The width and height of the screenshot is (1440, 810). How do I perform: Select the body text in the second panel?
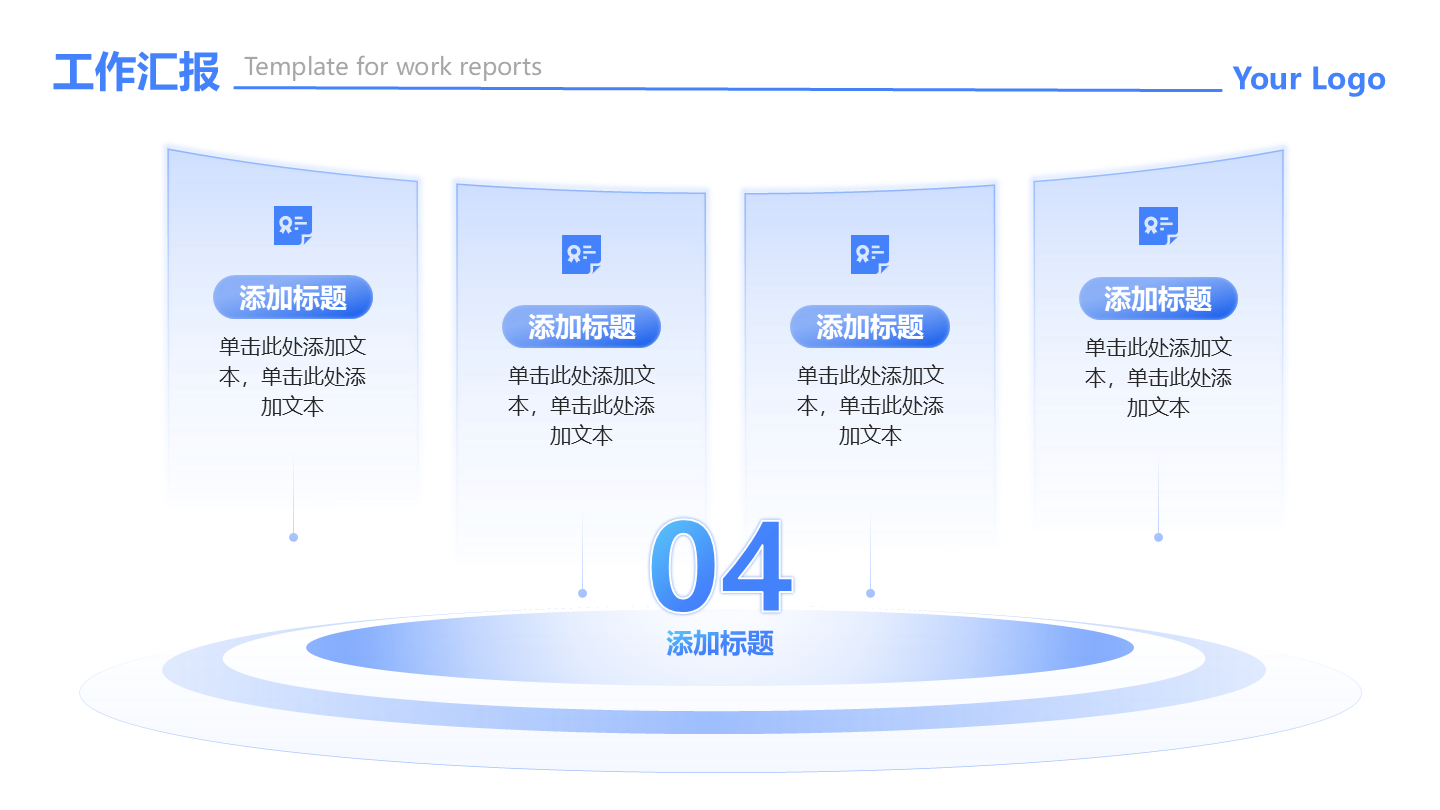581,405
